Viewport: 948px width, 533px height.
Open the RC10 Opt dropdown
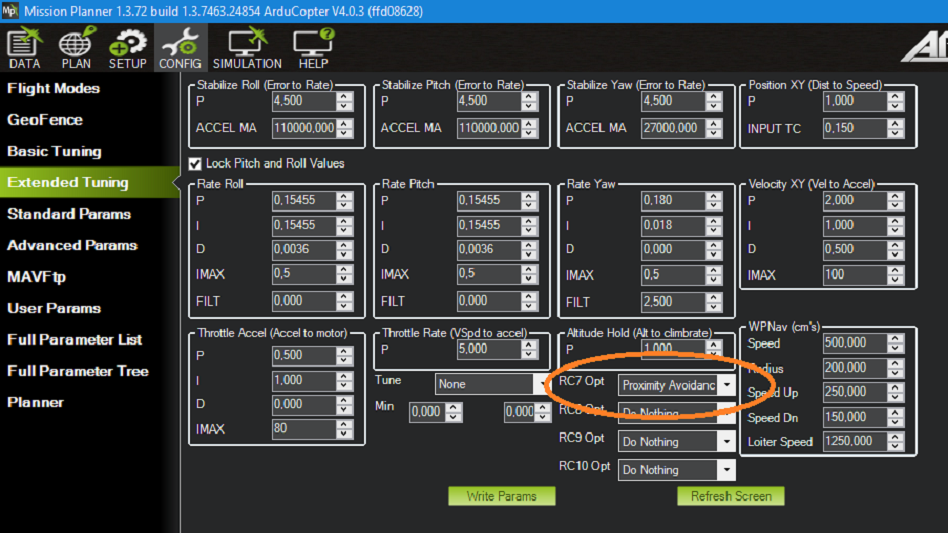point(726,469)
